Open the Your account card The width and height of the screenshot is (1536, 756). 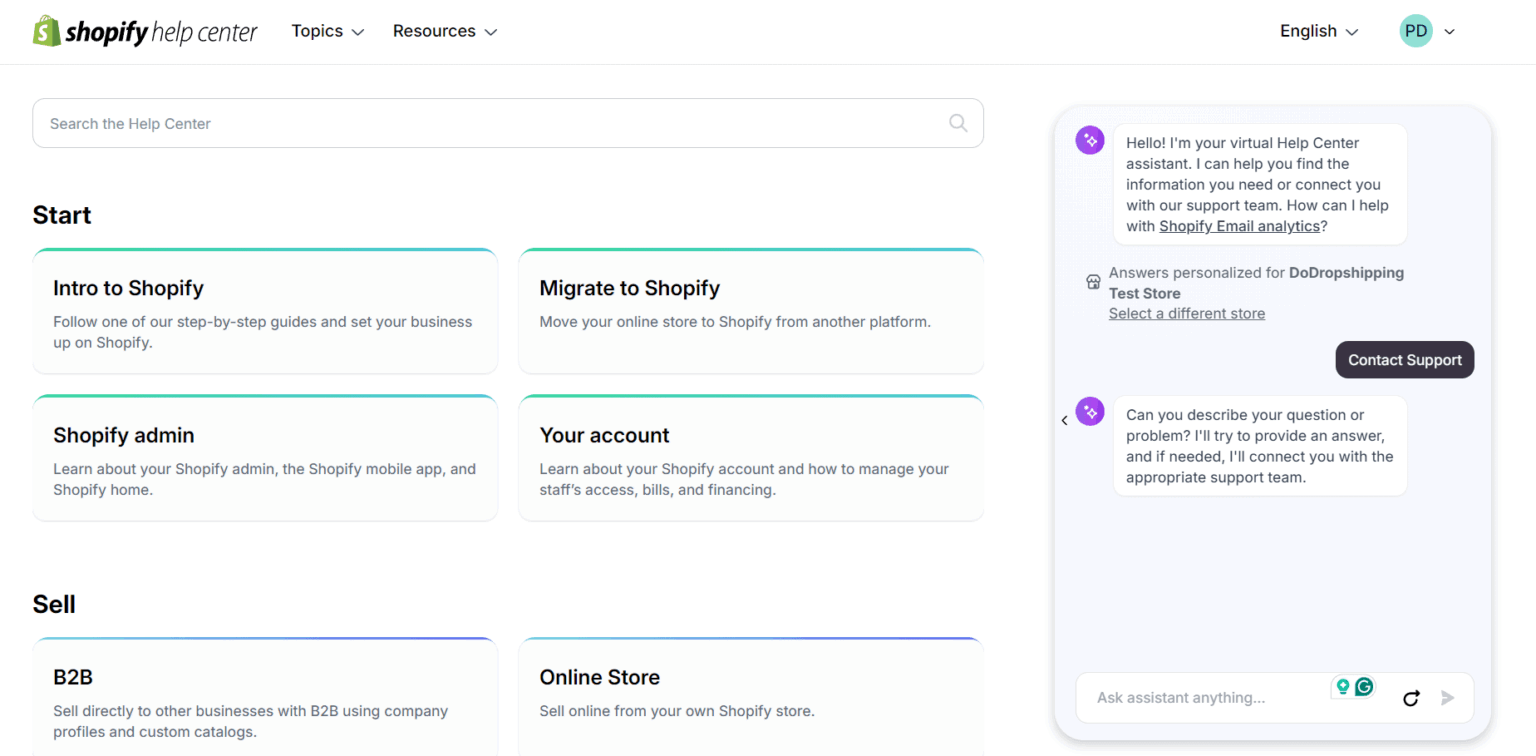[751, 458]
